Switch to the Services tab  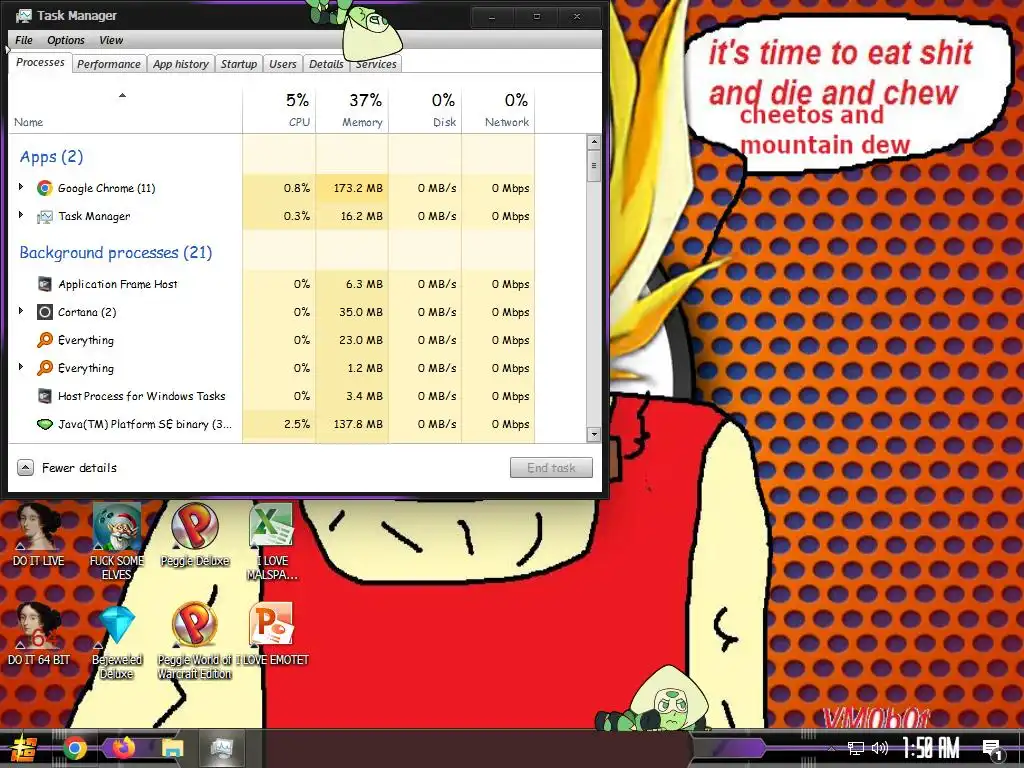coord(376,64)
